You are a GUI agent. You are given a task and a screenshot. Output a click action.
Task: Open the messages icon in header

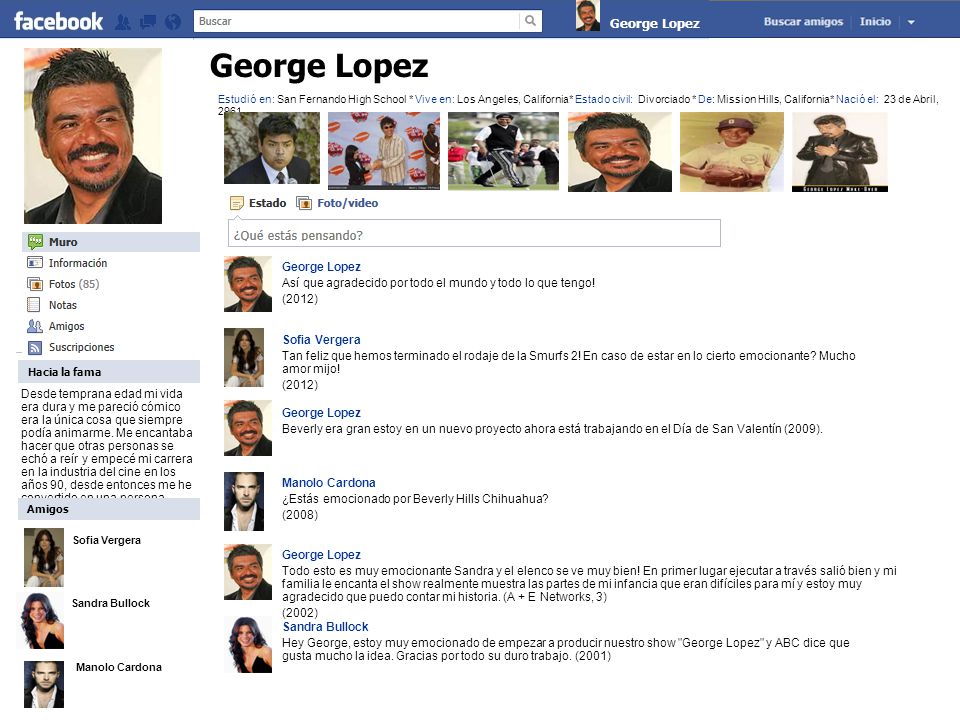click(148, 23)
